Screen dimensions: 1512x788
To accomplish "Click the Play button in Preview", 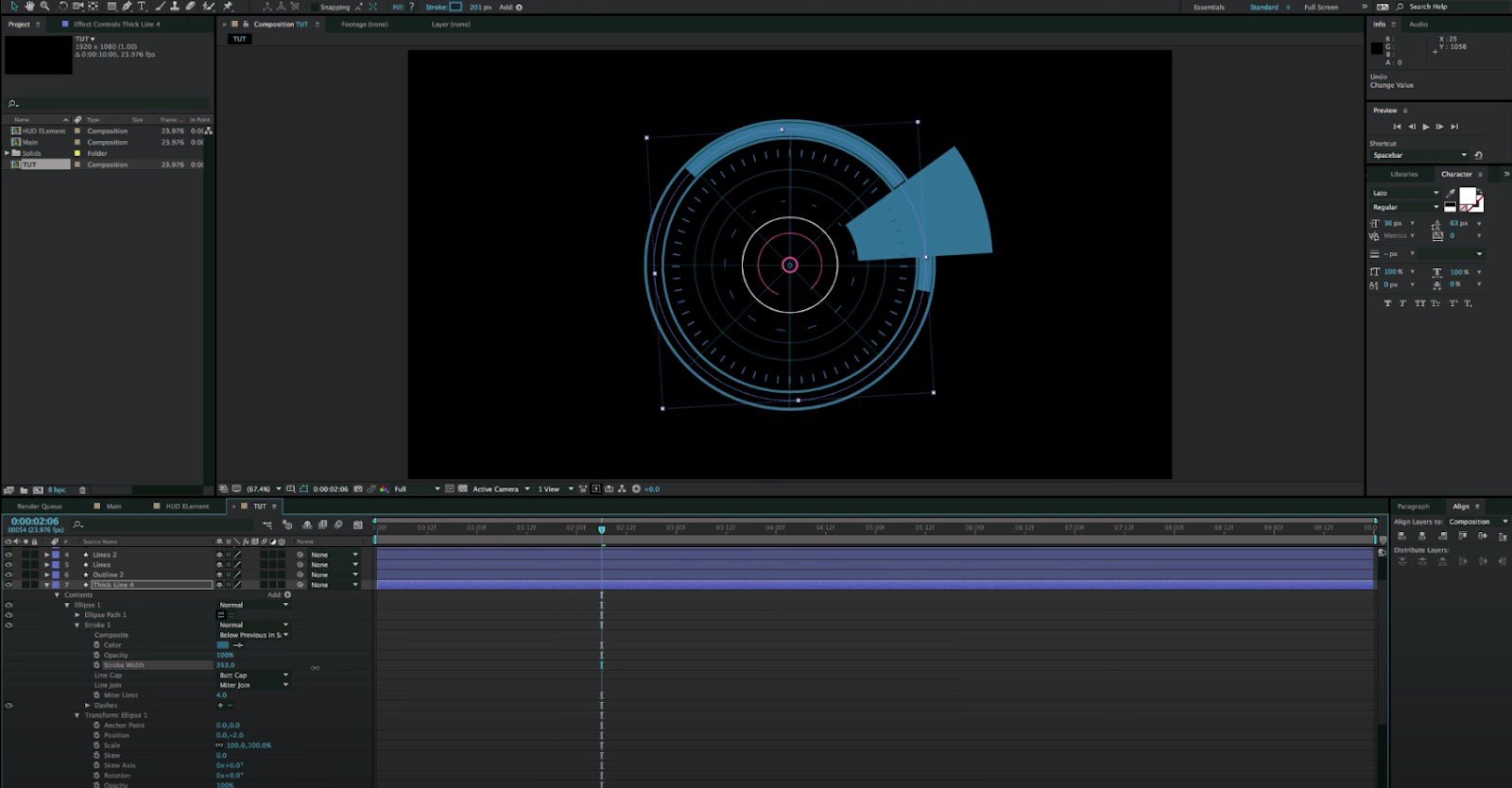I will pyautogui.click(x=1426, y=127).
